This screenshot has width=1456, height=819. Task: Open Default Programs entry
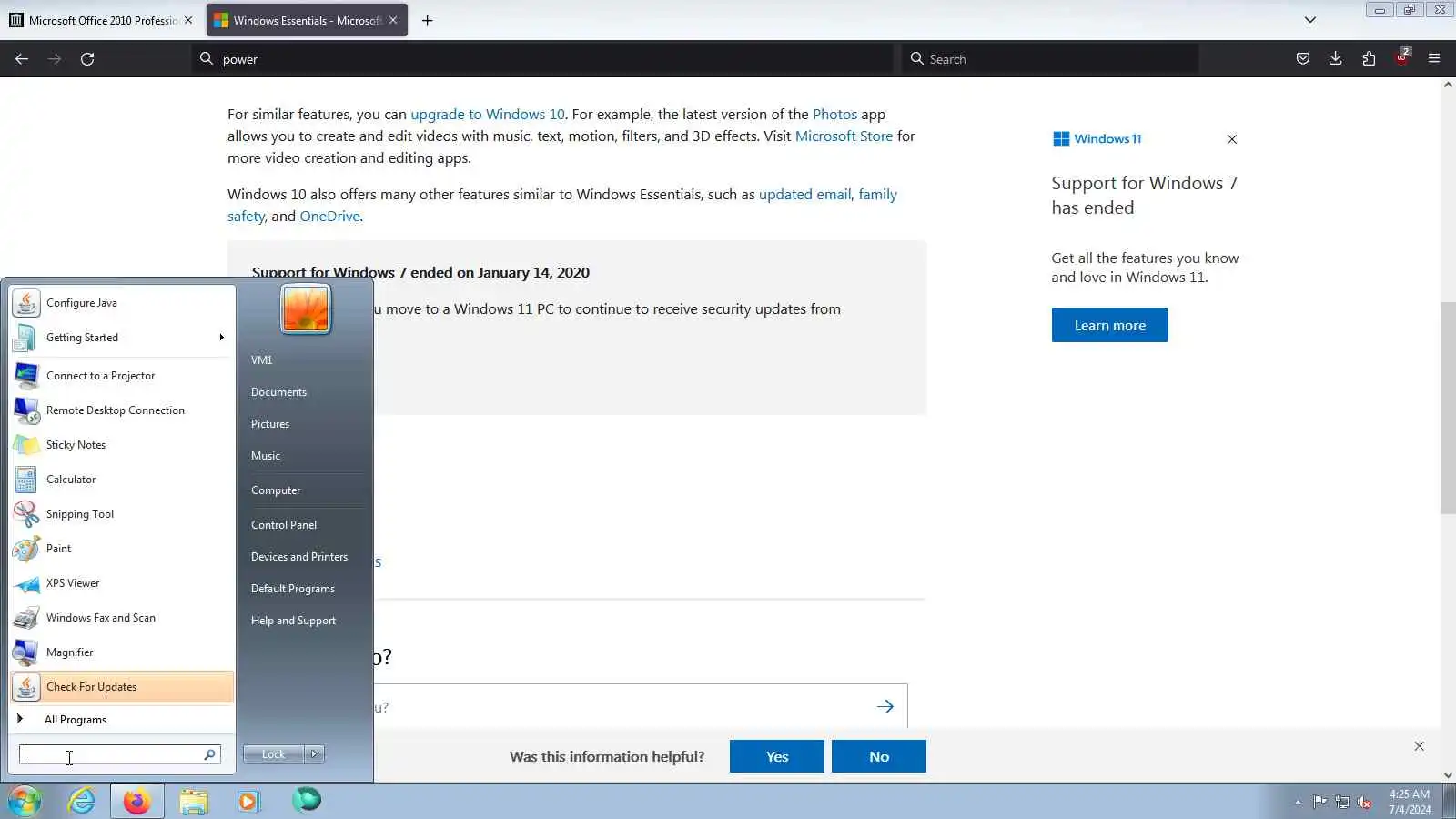[x=293, y=589]
